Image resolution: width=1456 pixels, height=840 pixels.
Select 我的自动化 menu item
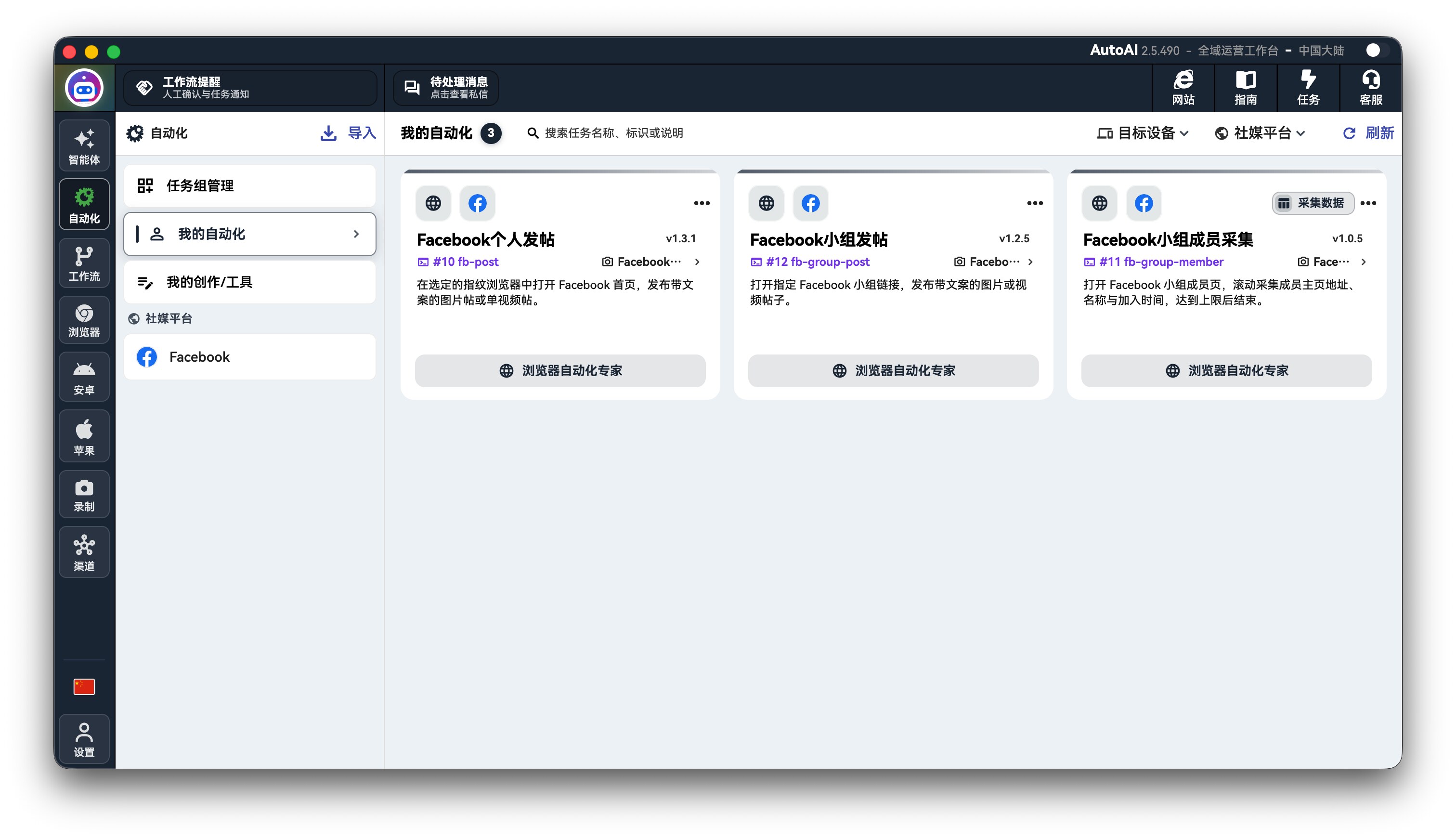coord(250,234)
